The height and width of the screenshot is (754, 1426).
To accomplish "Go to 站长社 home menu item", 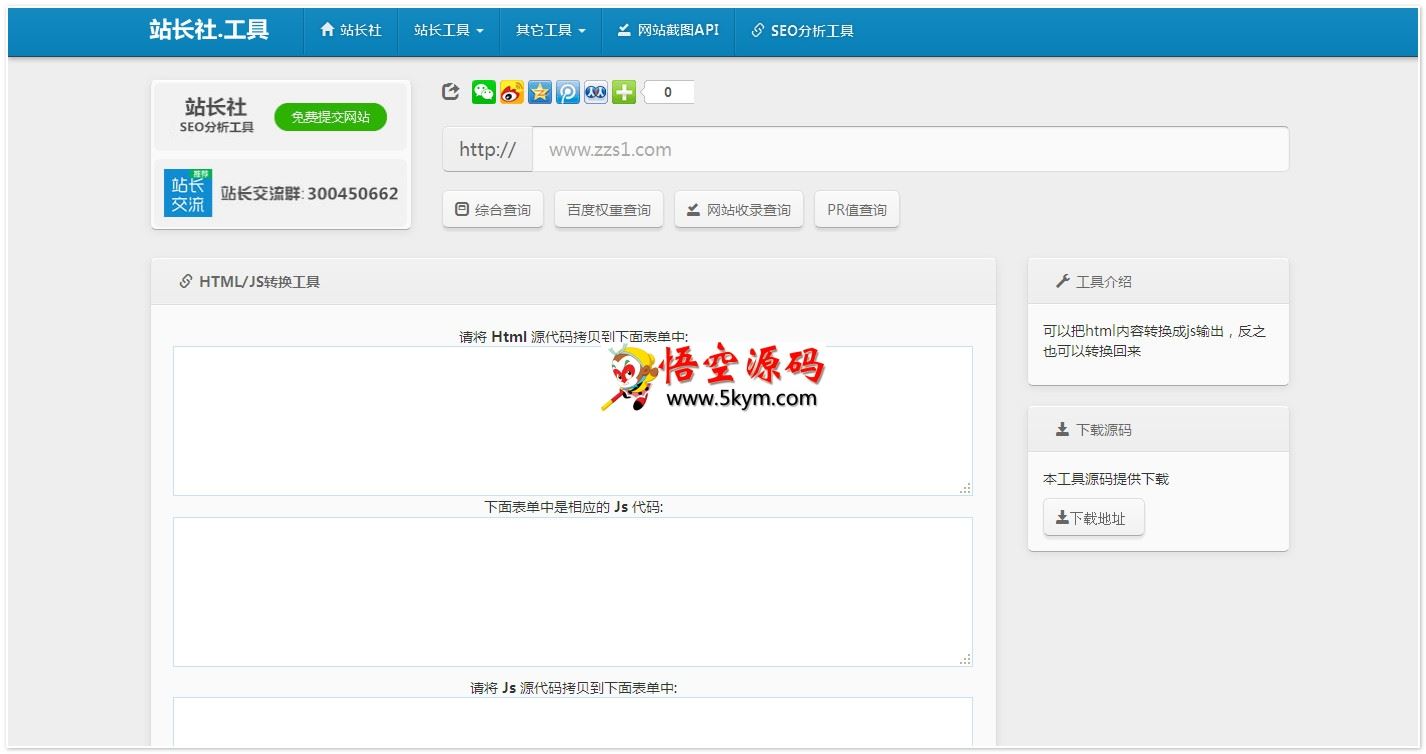I will pyautogui.click(x=351, y=31).
